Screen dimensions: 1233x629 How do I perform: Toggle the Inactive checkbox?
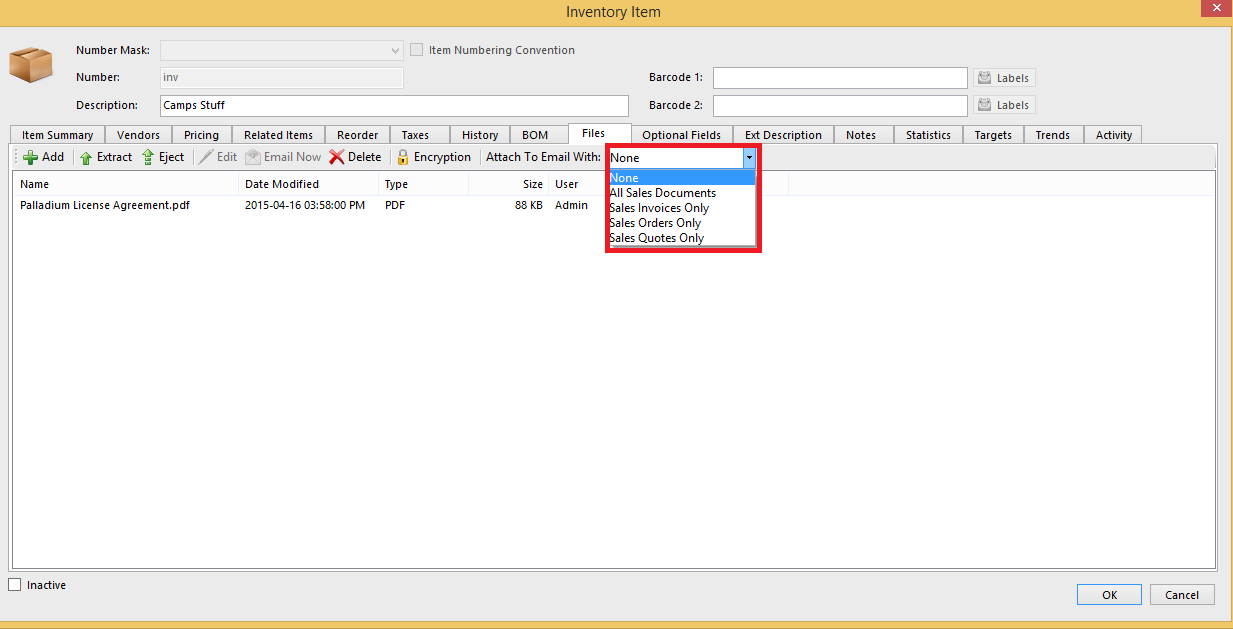coord(15,585)
